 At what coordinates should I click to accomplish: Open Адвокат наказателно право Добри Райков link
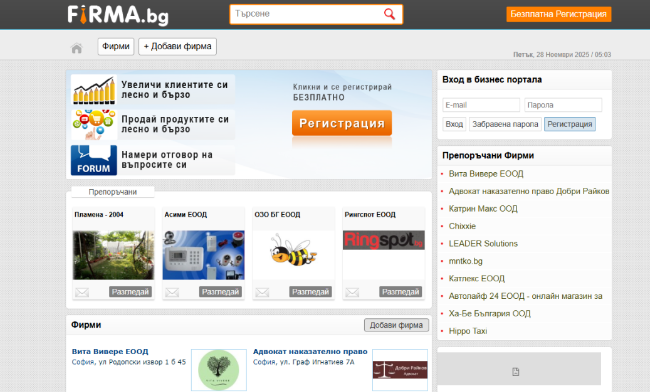pos(529,191)
